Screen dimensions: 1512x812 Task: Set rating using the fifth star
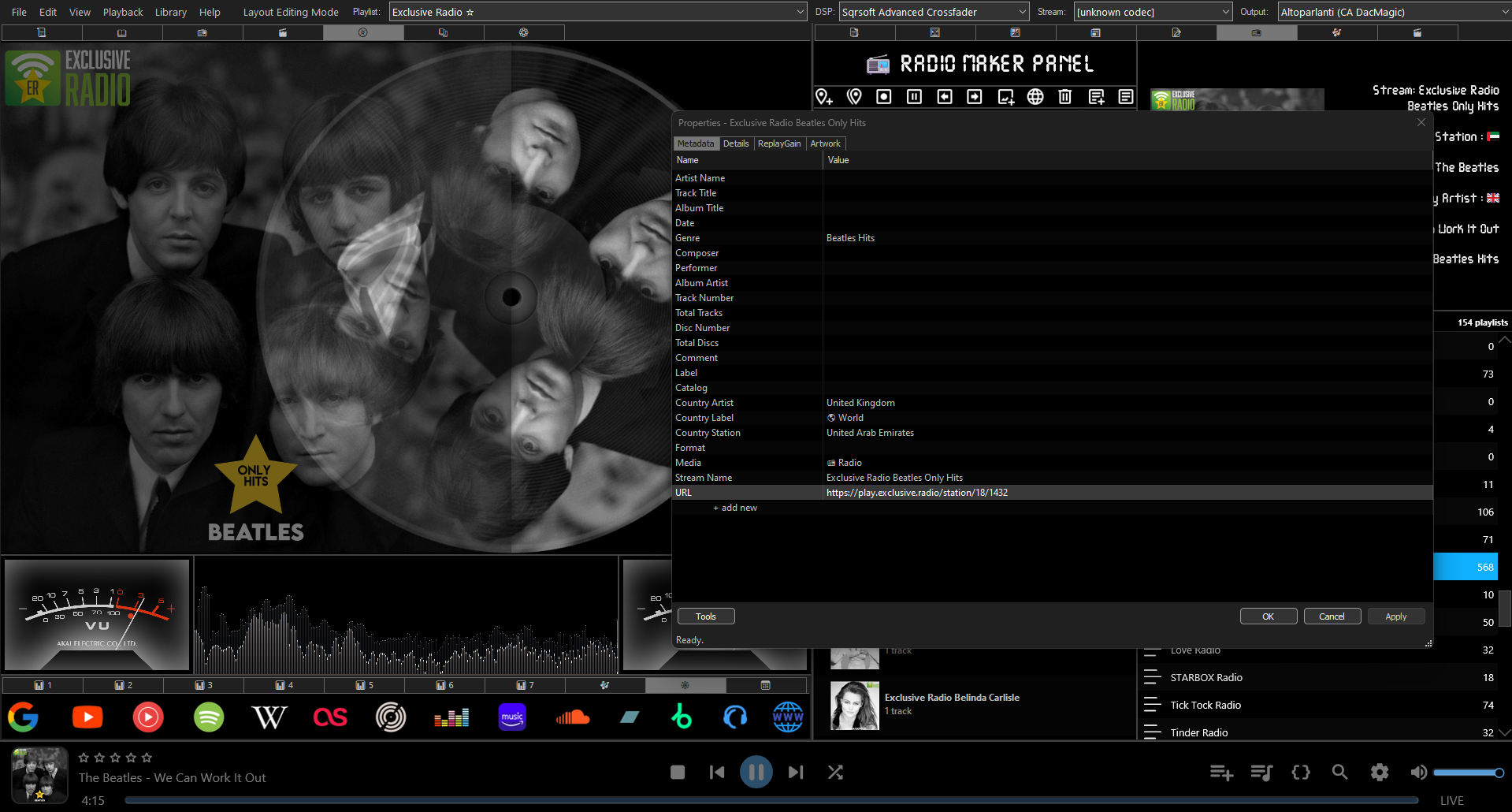click(147, 758)
